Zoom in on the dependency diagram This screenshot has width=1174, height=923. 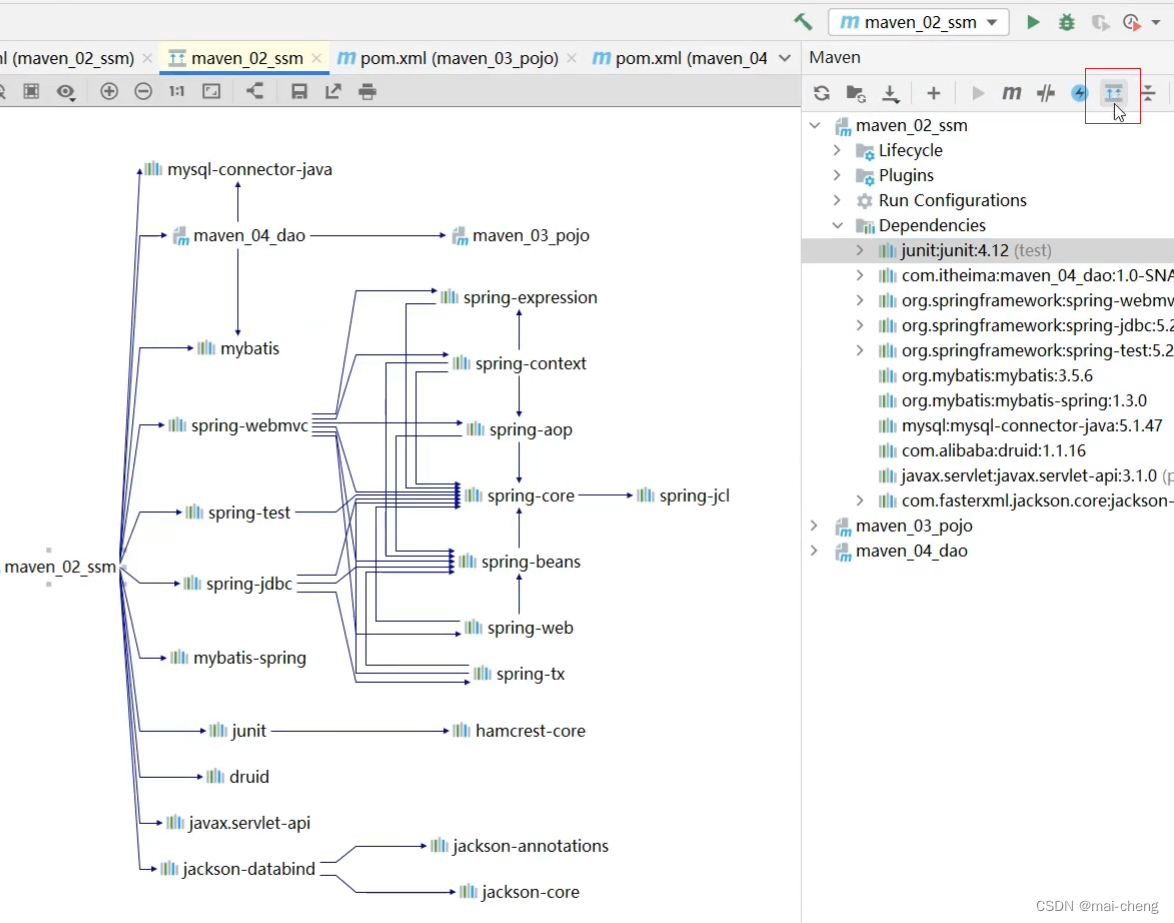109,91
